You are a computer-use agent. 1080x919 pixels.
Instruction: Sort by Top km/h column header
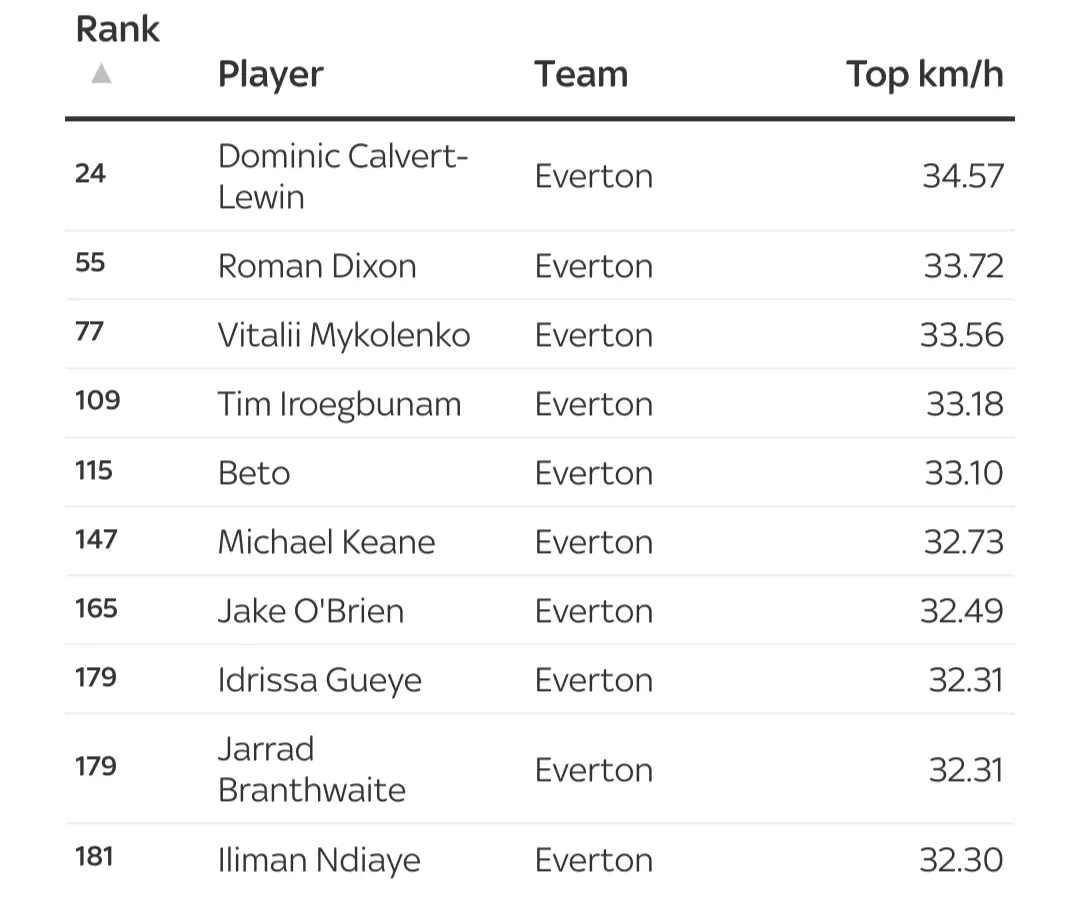[x=924, y=74]
